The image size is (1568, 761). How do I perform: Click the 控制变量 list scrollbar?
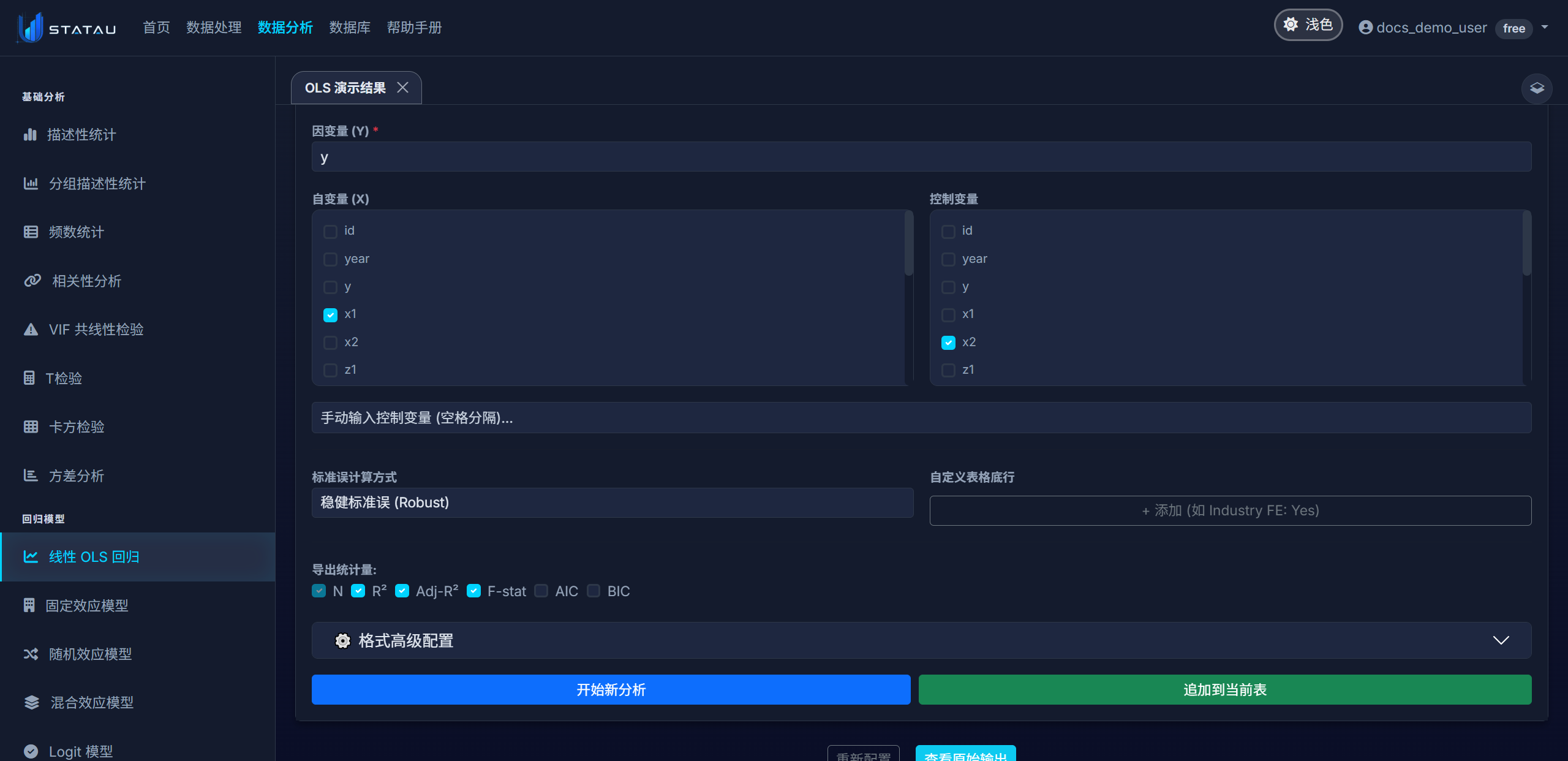click(x=1527, y=243)
